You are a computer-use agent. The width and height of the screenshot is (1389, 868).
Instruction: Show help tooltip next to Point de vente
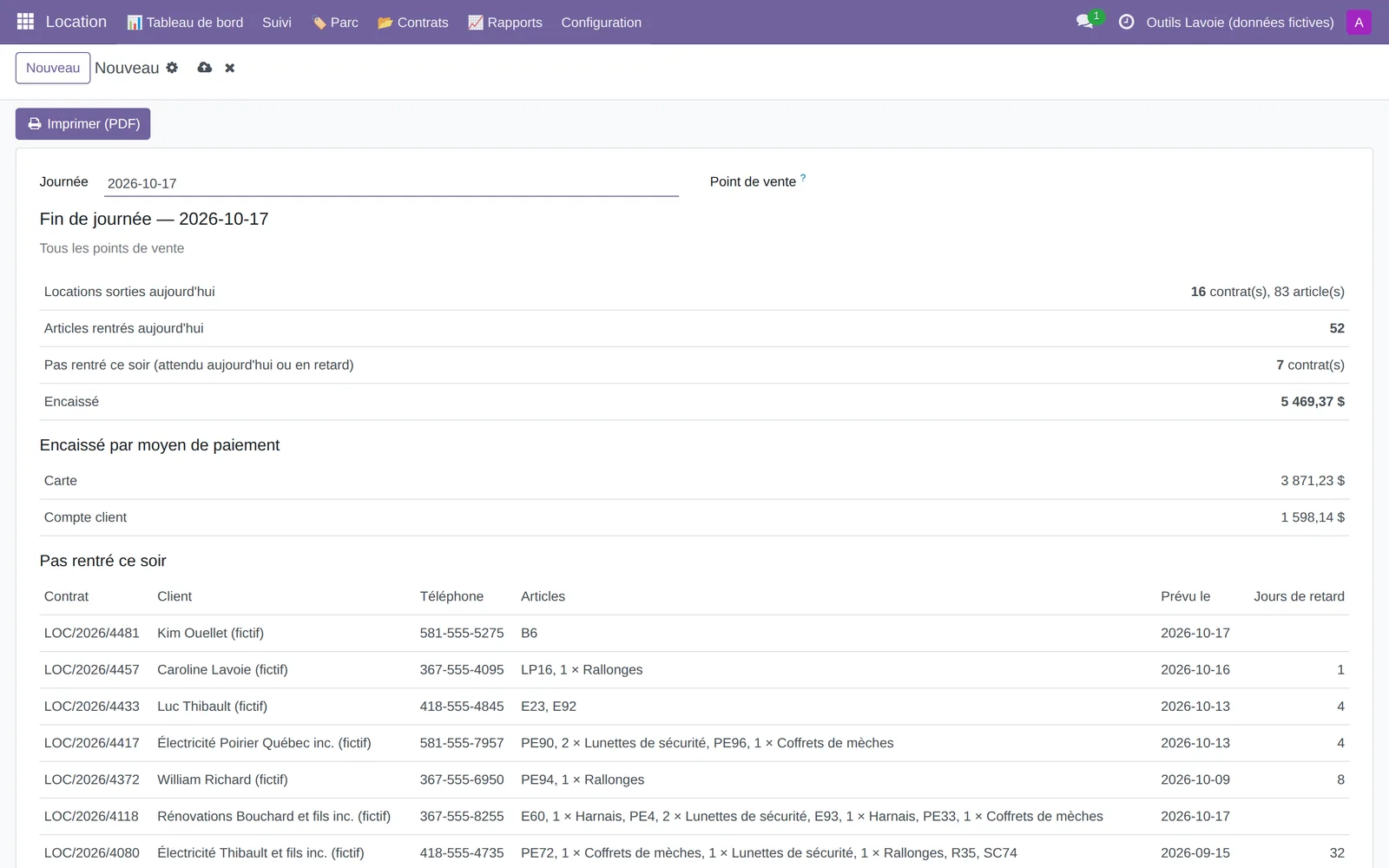point(803,178)
